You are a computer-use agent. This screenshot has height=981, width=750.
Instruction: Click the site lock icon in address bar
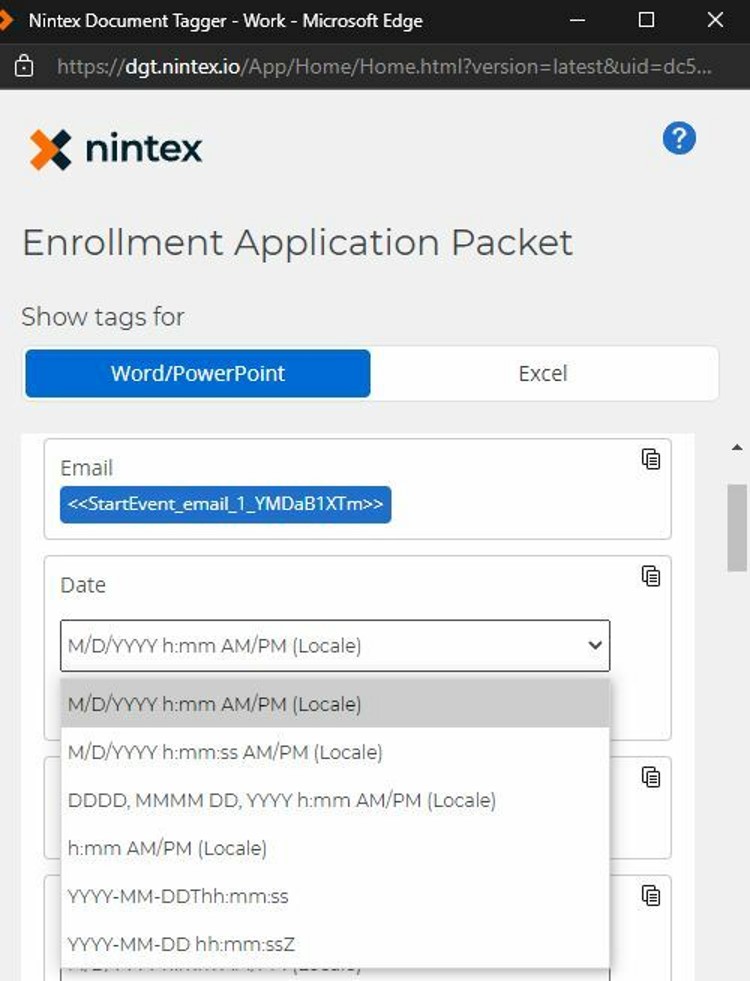[x=24, y=67]
